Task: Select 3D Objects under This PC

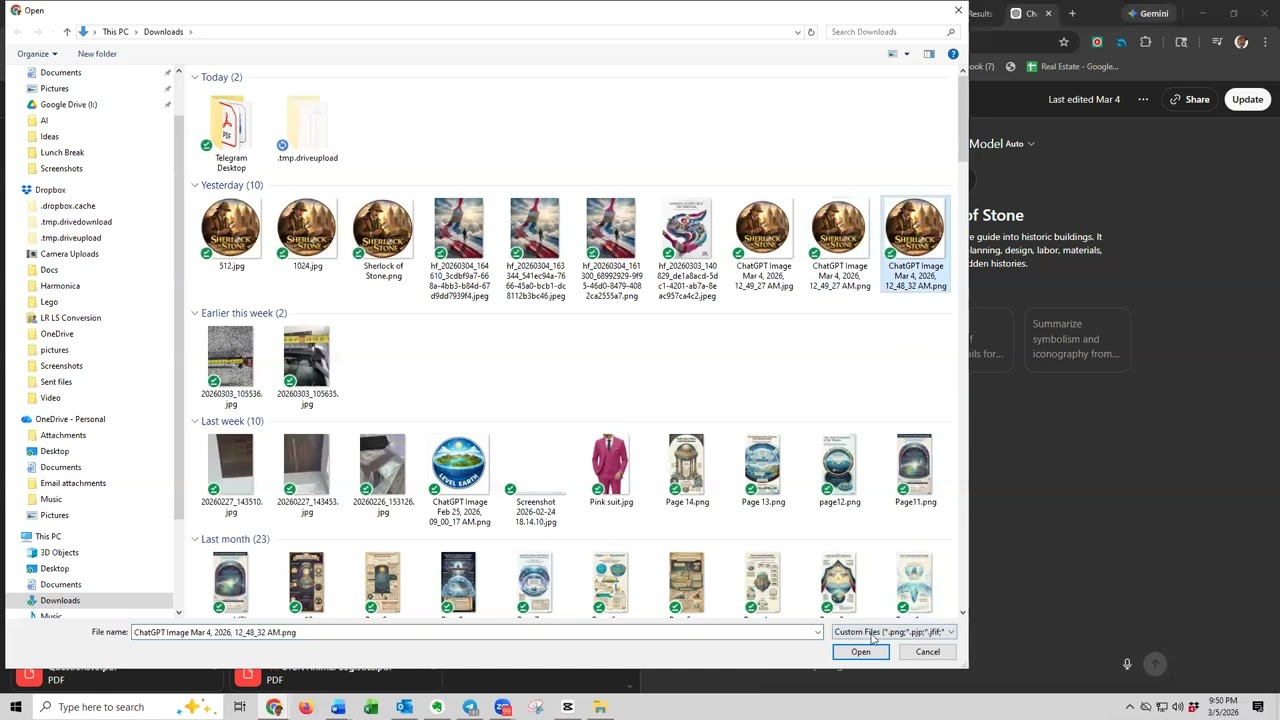Action: 59,553
